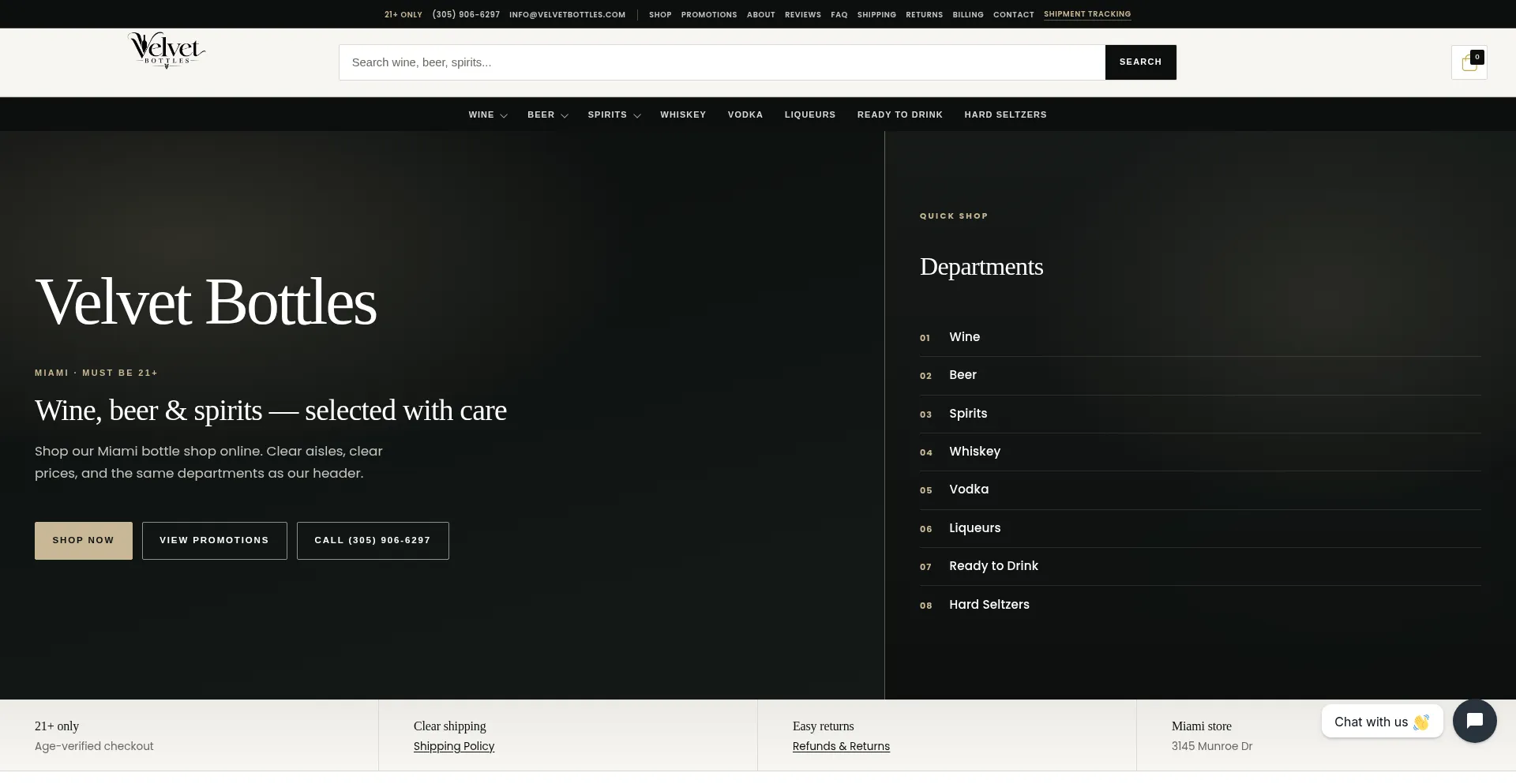The height and width of the screenshot is (784, 1516).
Task: Open Vodka in the category nav bar
Action: [745, 114]
